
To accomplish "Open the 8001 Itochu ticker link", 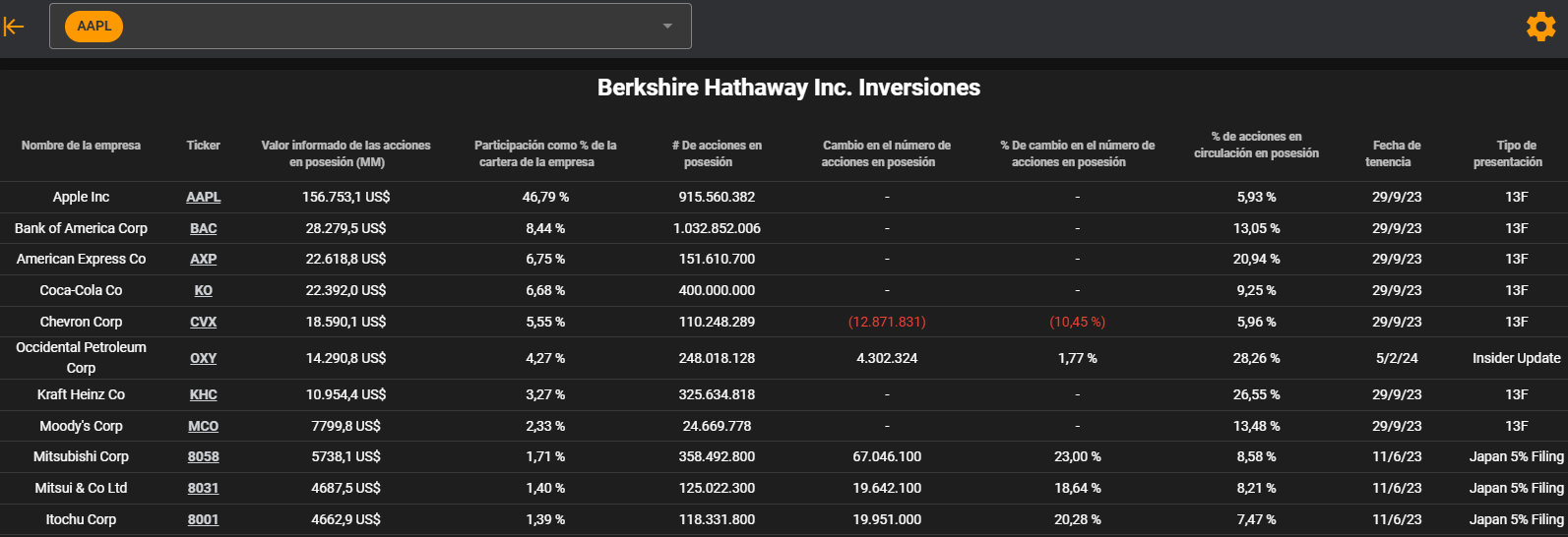I will tap(204, 519).
